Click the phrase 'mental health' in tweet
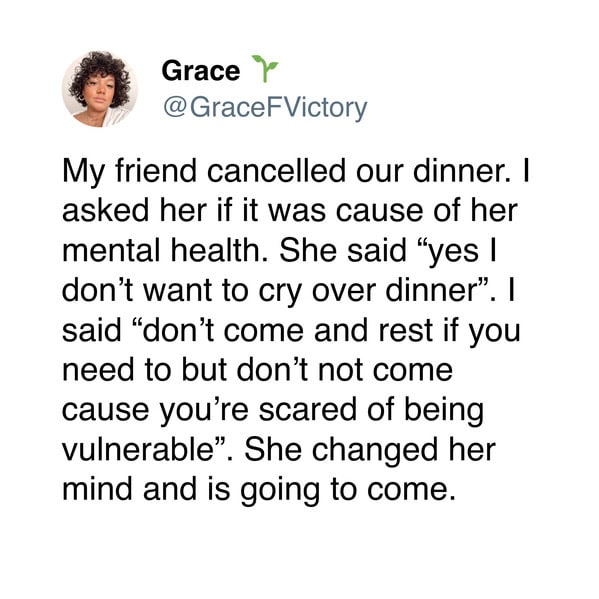 tap(164, 250)
